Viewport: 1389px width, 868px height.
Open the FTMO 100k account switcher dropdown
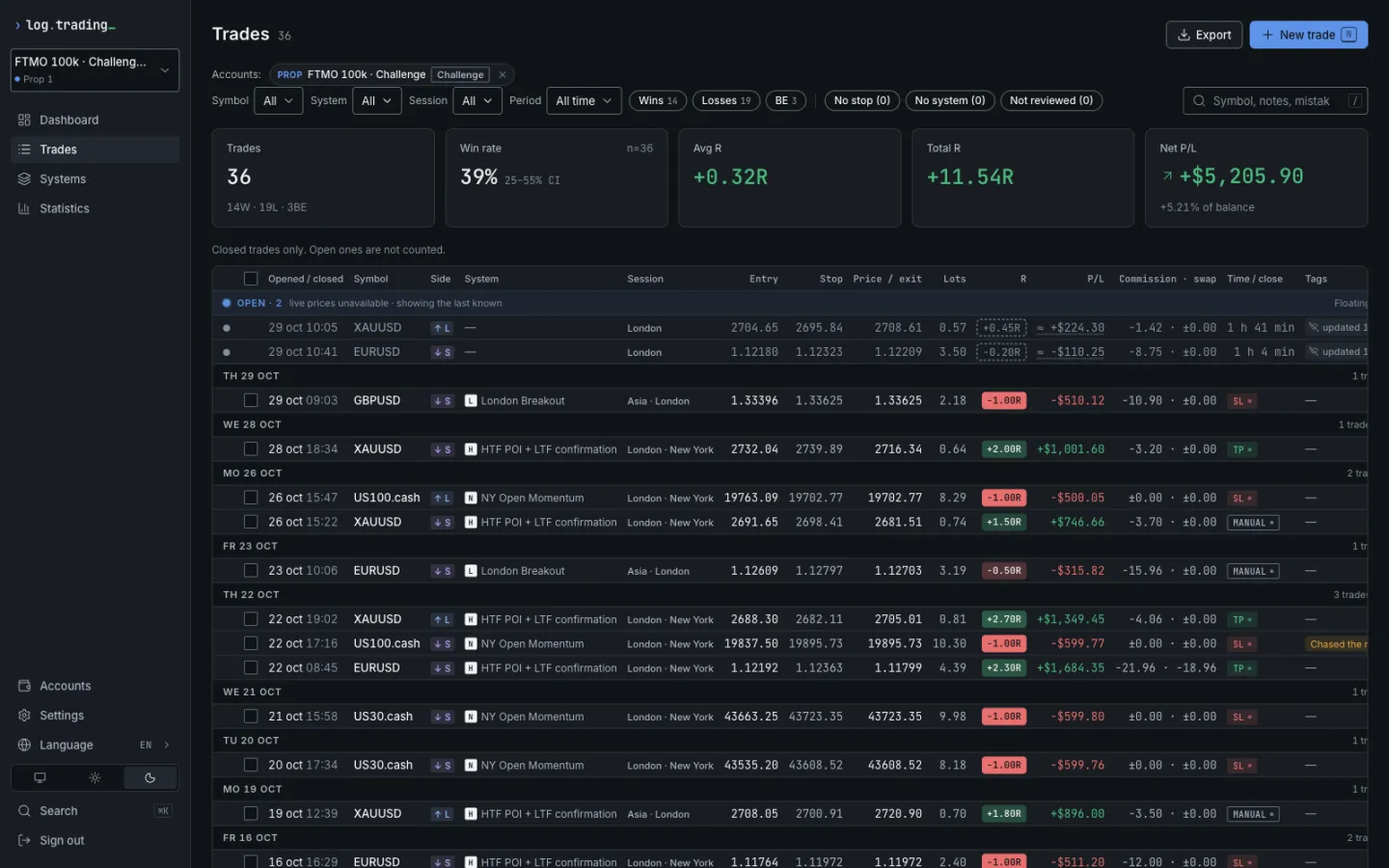95,69
